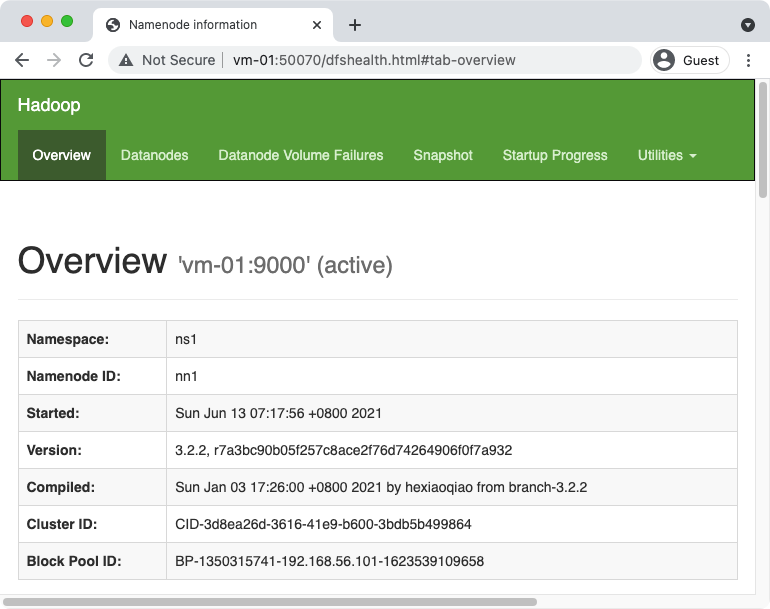Click the tab search dropdown arrow
This screenshot has height=609, width=770.
click(x=747, y=25)
